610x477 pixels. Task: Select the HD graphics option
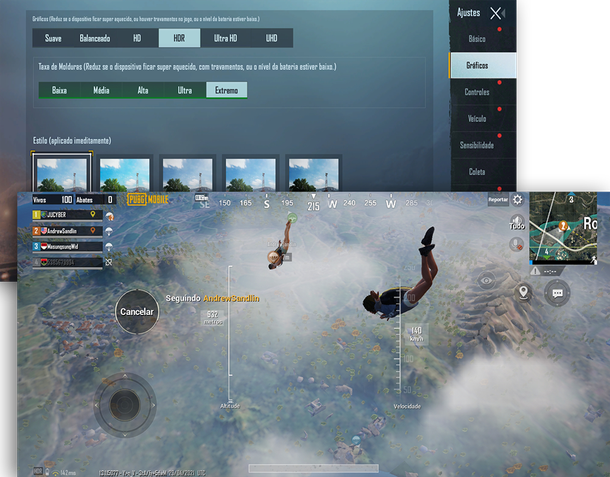137,38
